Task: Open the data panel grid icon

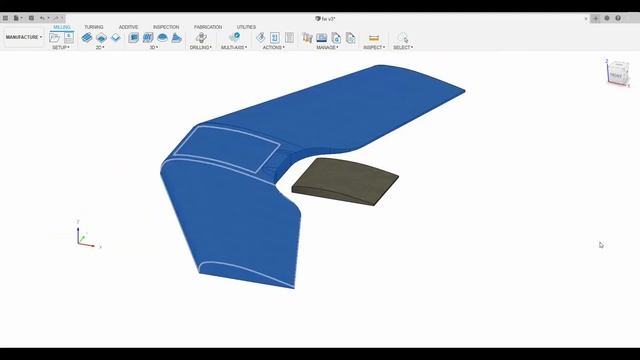Action: (x=5, y=18)
